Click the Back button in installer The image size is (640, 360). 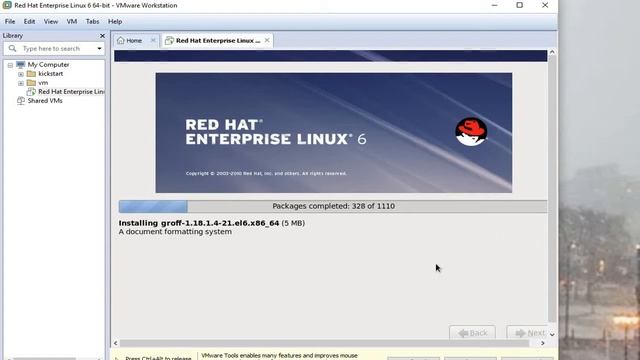tap(472, 333)
